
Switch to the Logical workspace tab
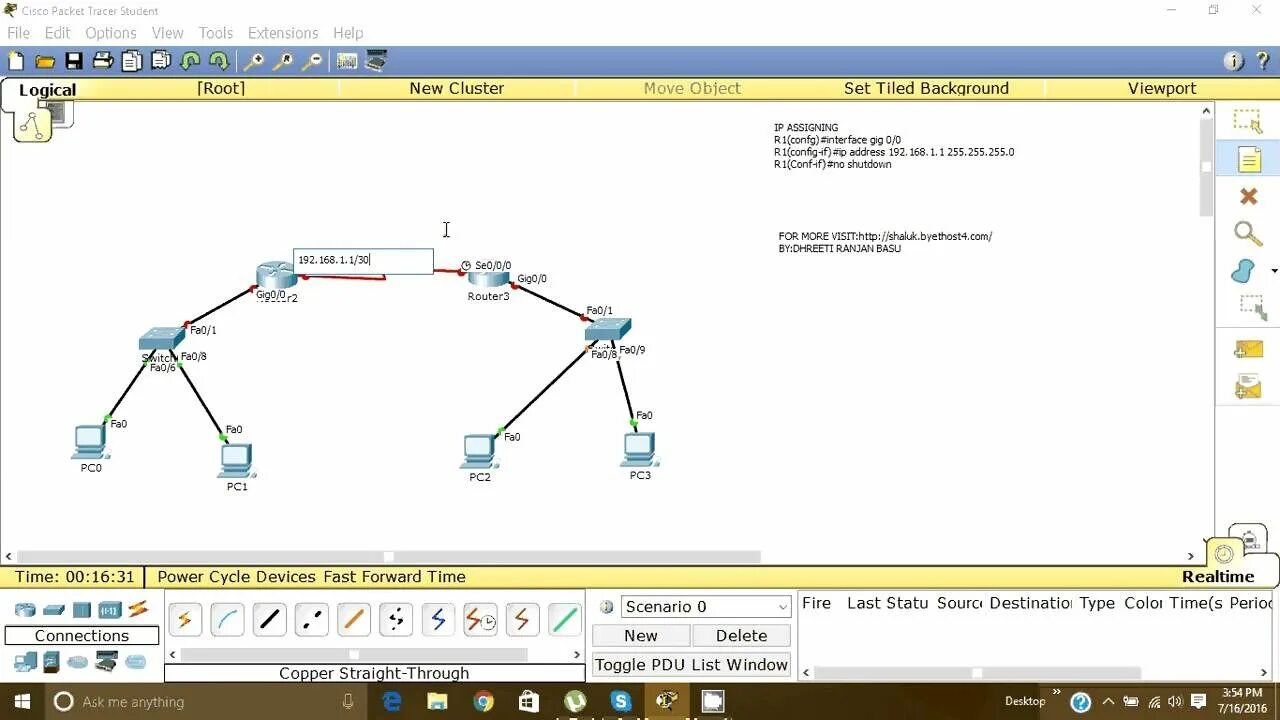(47, 90)
